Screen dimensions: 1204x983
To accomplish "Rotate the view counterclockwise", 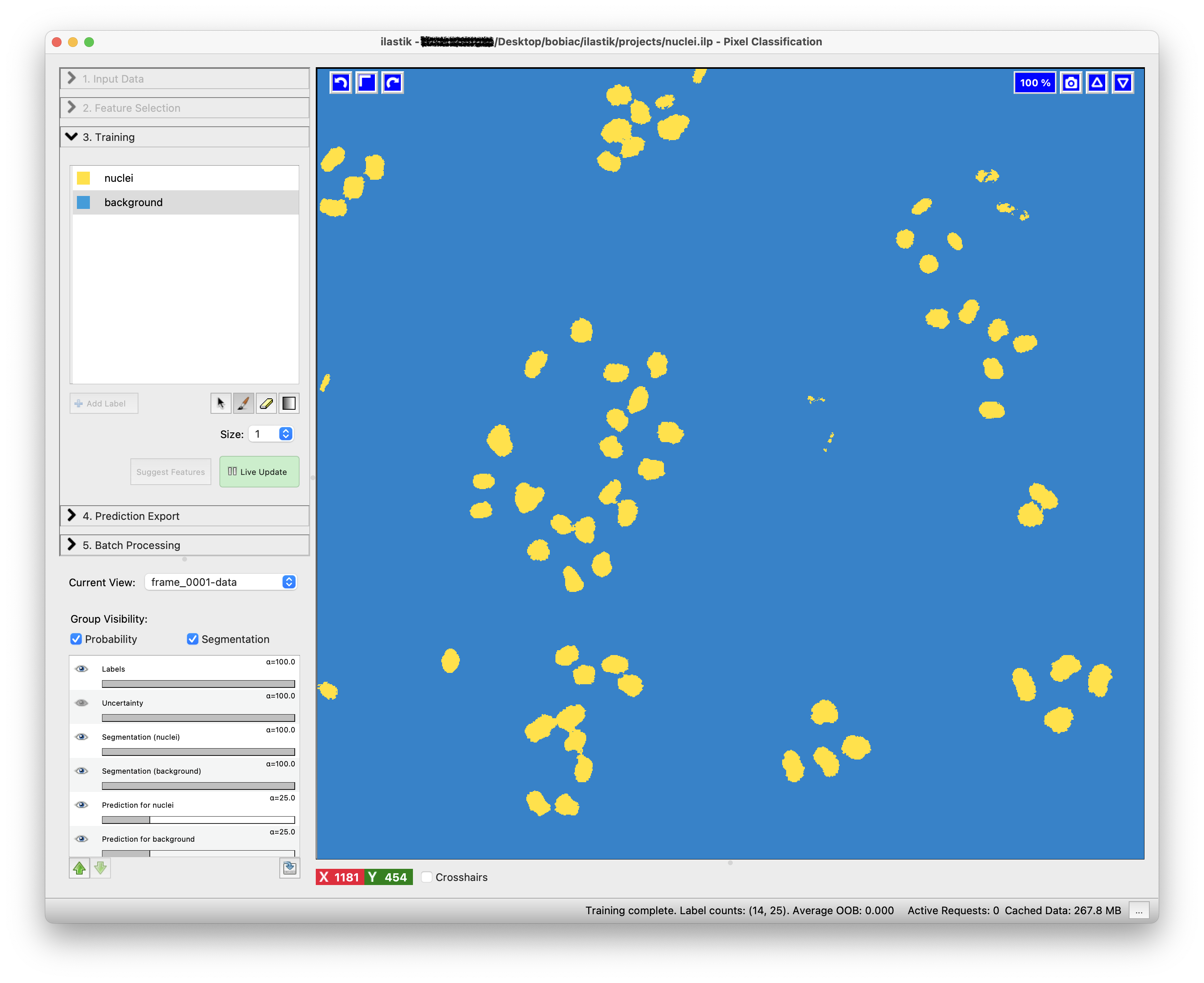I will (x=340, y=83).
